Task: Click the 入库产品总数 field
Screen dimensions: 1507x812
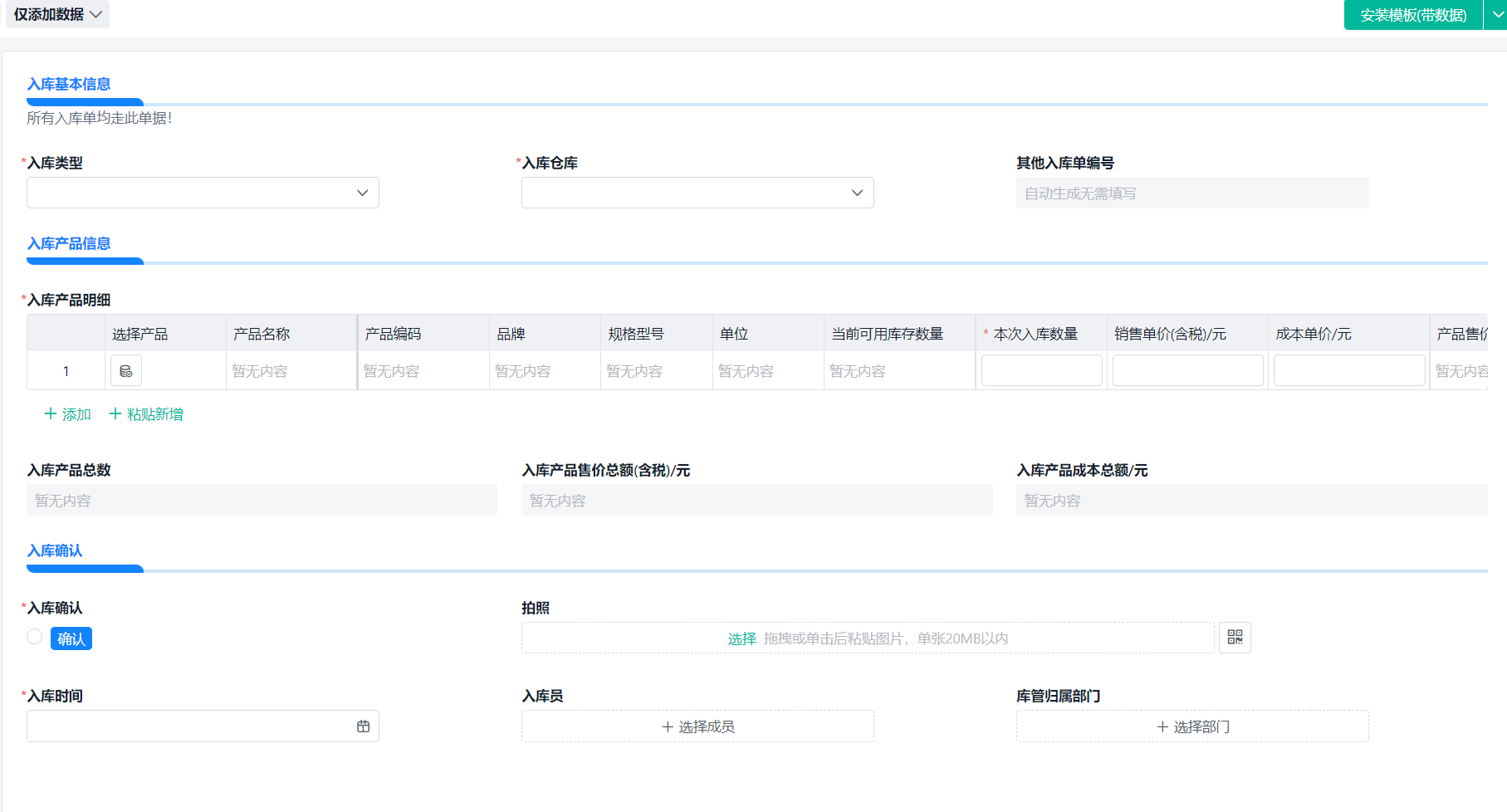Action: pos(262,500)
